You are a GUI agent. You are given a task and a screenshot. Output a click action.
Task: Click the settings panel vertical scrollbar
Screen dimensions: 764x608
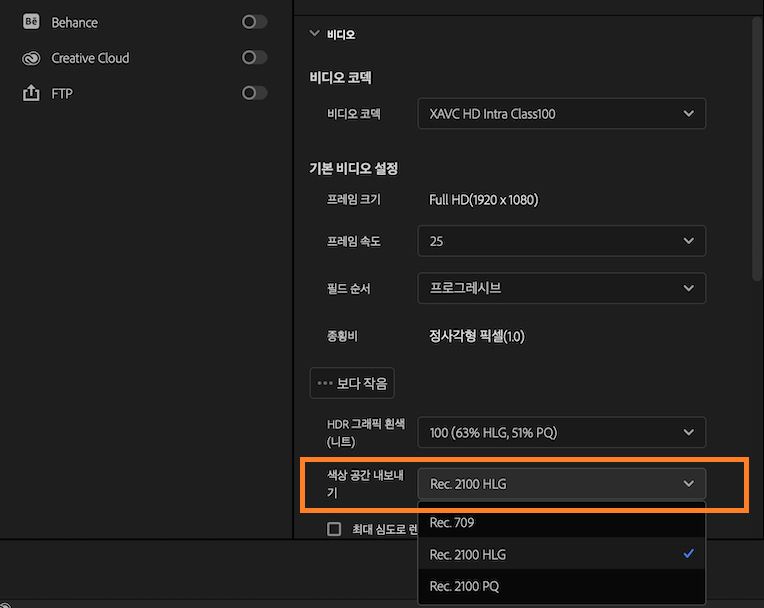757,148
